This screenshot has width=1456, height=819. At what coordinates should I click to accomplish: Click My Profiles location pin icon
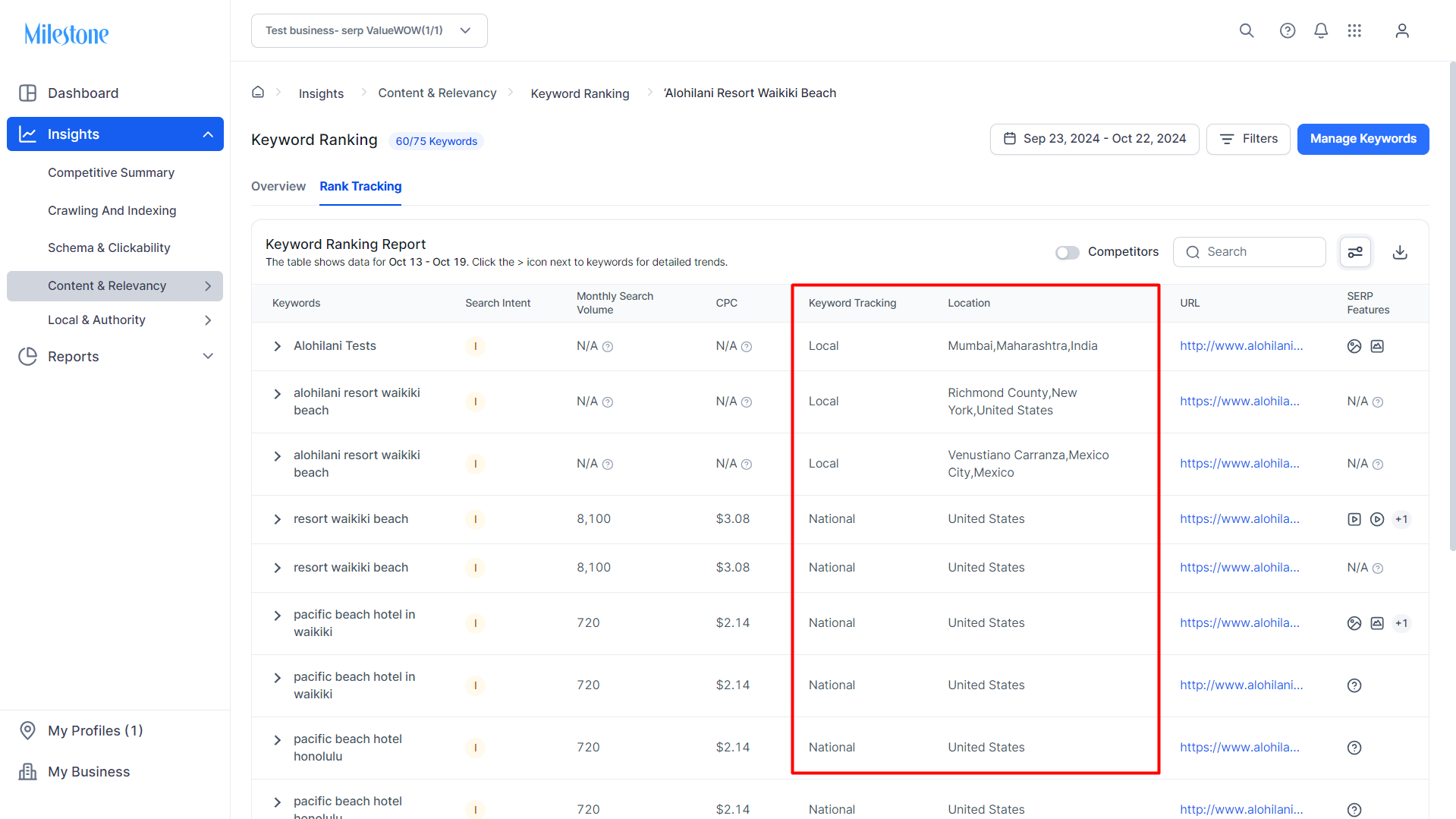tap(27, 730)
